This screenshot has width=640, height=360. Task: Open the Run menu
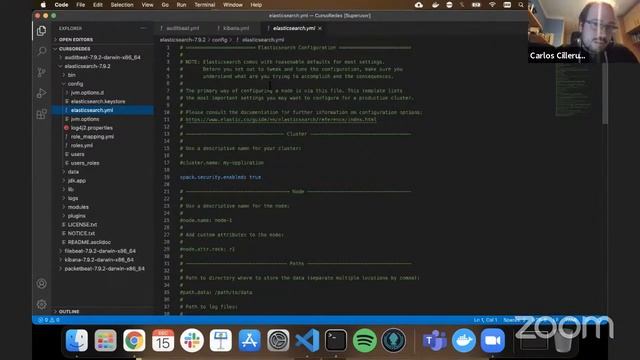(181, 5)
